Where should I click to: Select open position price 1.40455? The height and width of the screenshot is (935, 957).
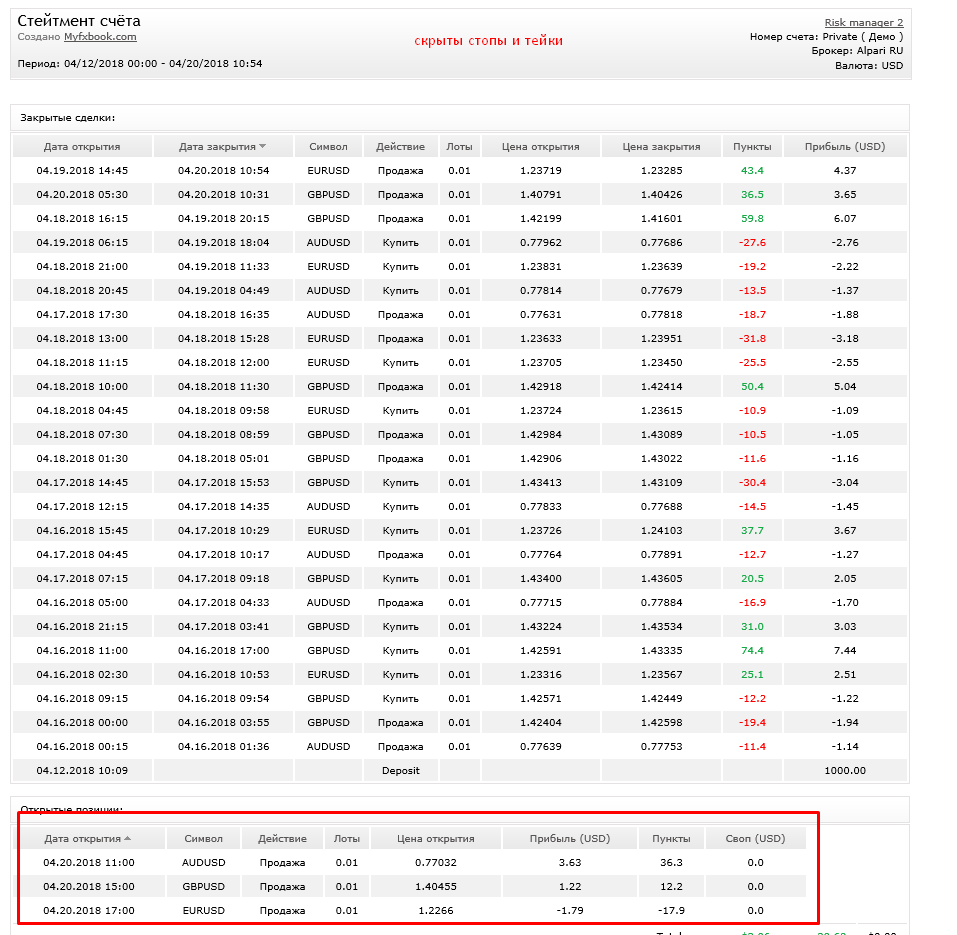coord(436,886)
